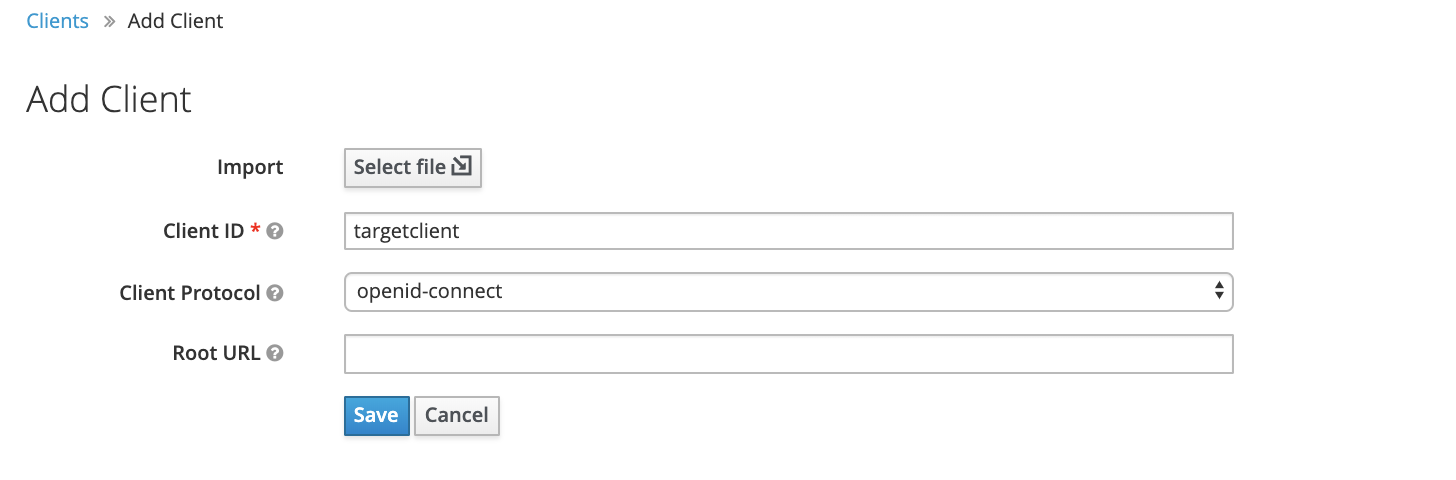The image size is (1456, 480).
Task: Click the up-down arrows of the protocol select
Action: [1218, 292]
